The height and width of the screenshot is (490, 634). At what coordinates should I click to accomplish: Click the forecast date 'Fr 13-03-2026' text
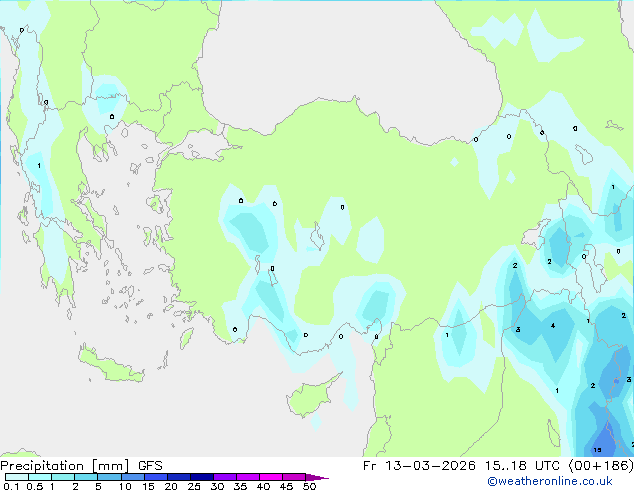point(419,466)
